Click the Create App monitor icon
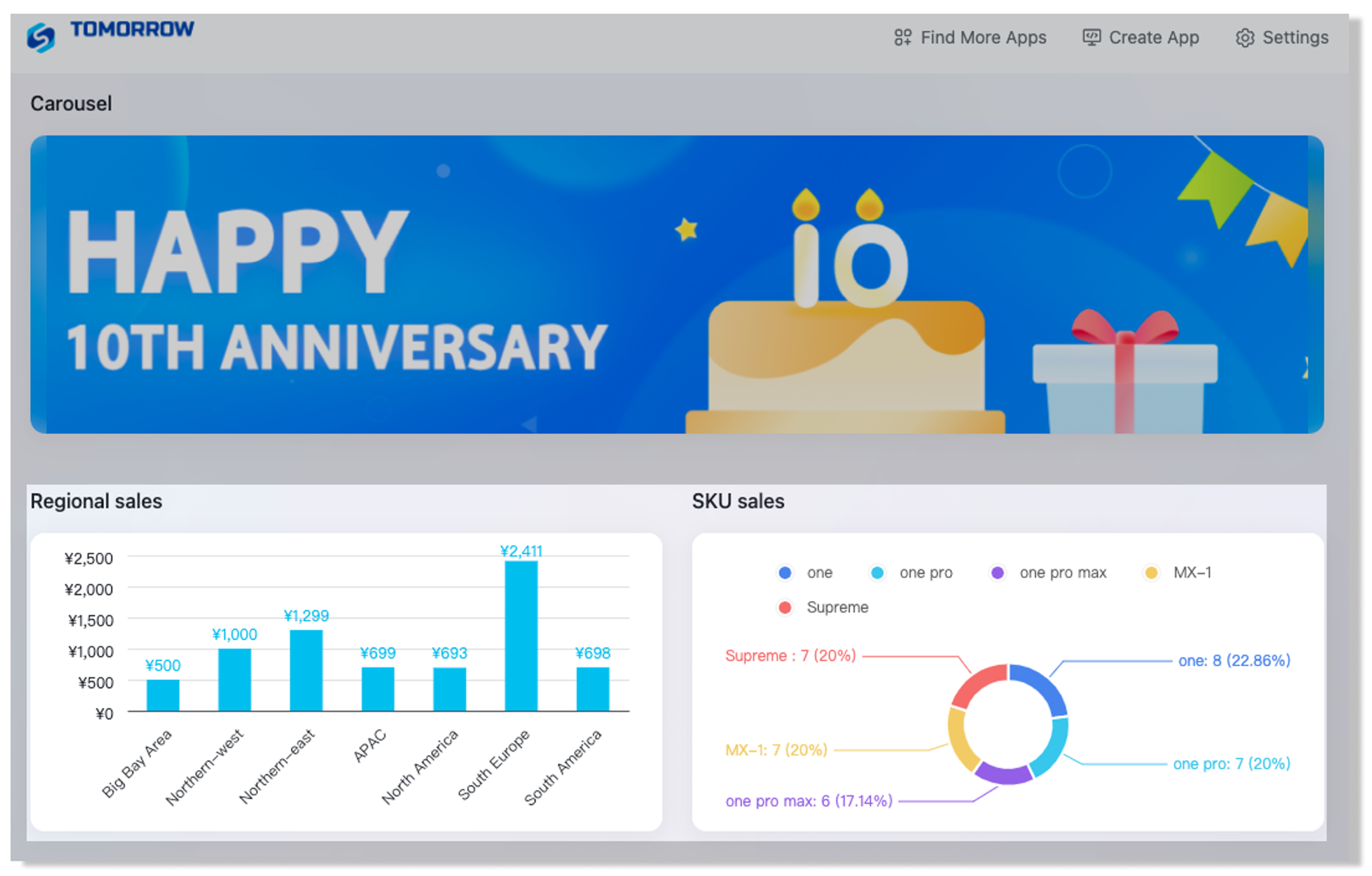 (x=1091, y=38)
